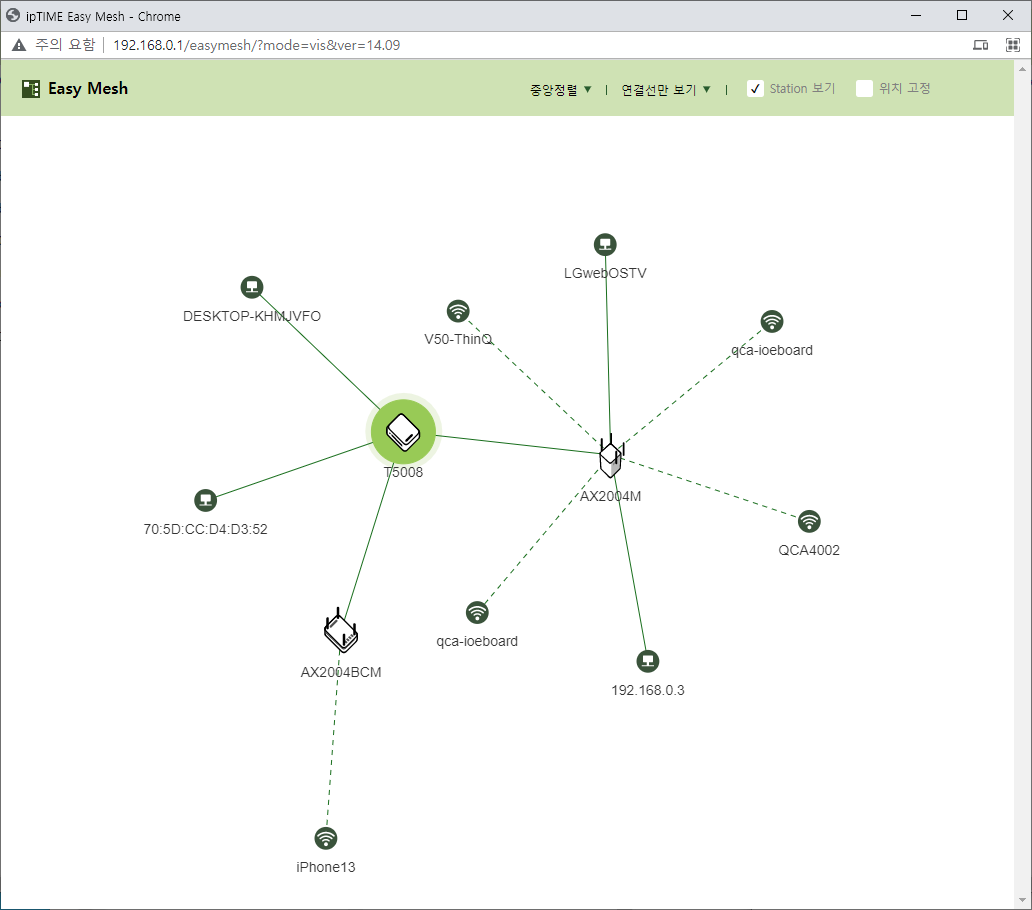This screenshot has height=910, width=1032.
Task: Click the grid extension icon in address bar
Action: [1013, 45]
